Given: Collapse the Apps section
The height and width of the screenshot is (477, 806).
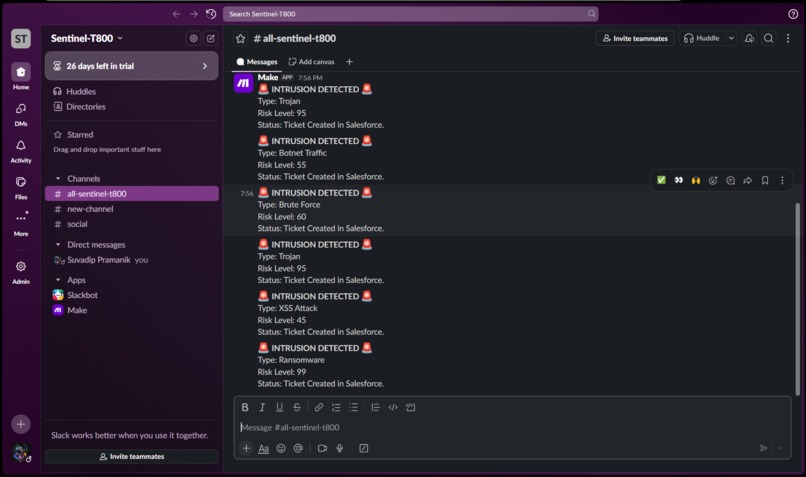Looking at the screenshot, I should pos(58,280).
